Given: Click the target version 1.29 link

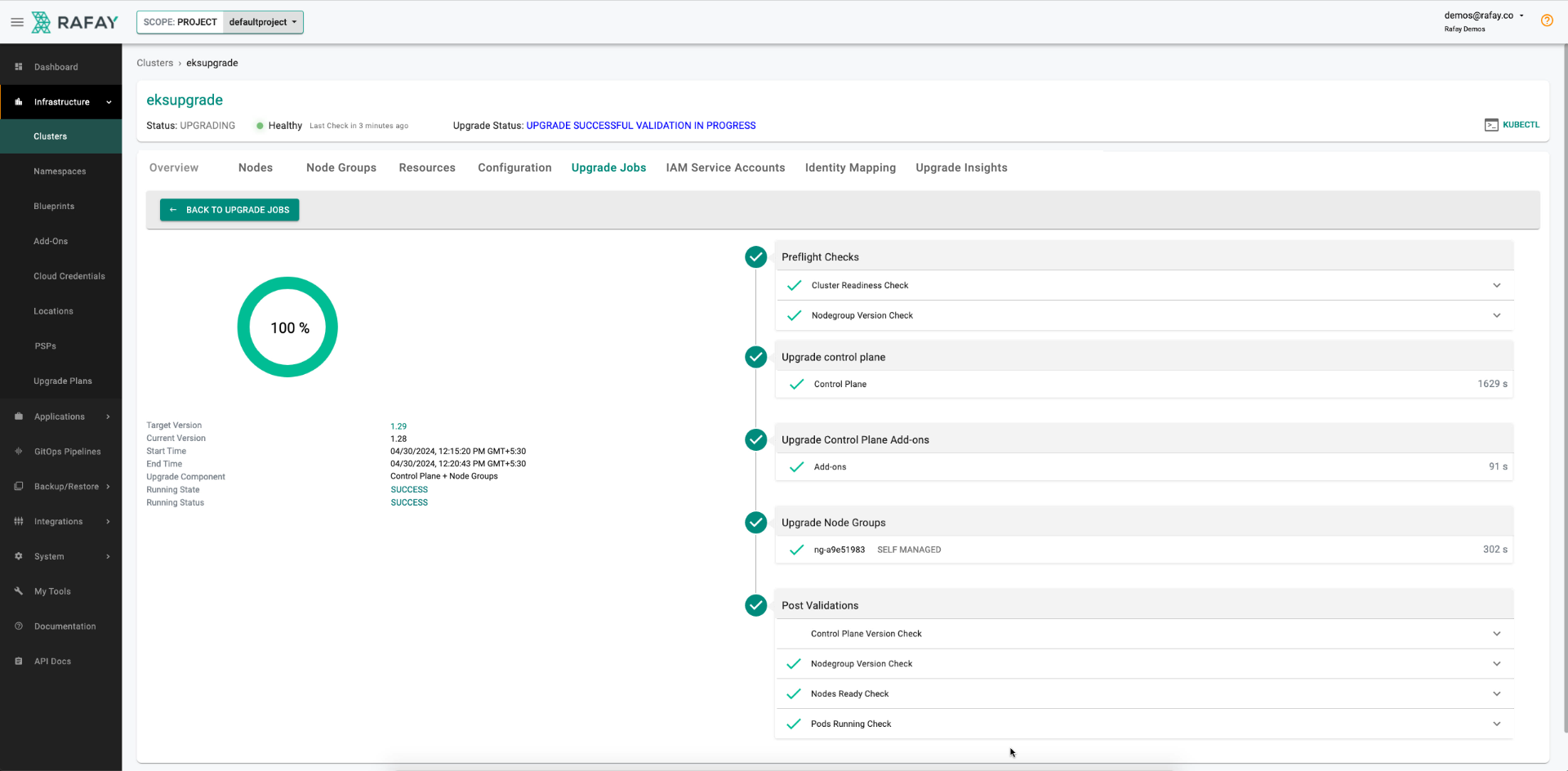Looking at the screenshot, I should 399,426.
